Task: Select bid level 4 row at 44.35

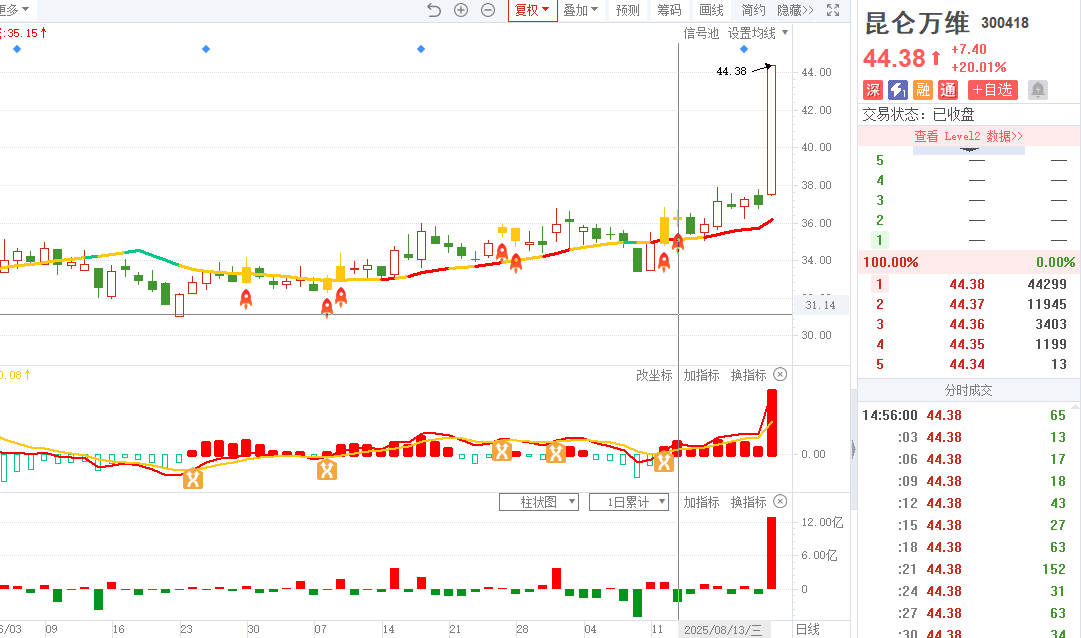Action: pyautogui.click(x=969, y=344)
